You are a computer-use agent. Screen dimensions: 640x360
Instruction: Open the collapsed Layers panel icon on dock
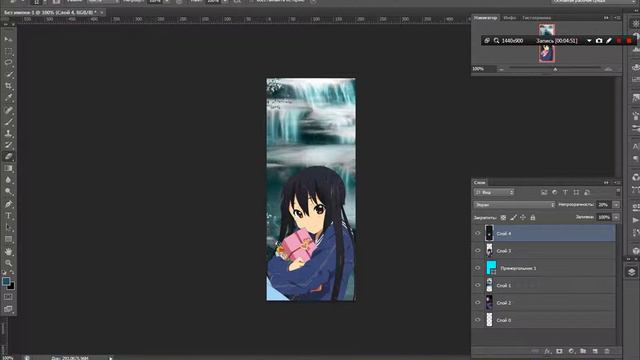pyautogui.click(x=632, y=272)
